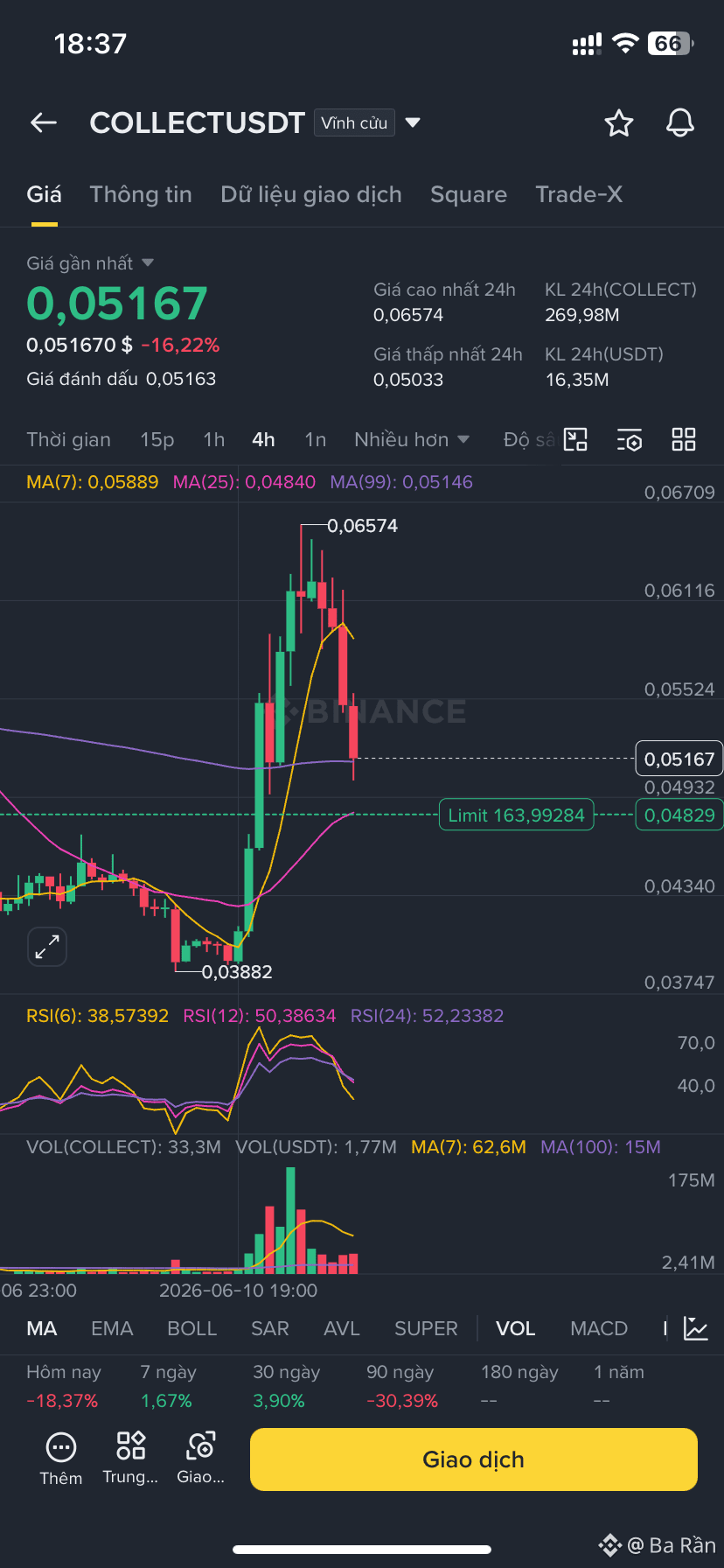724x1568 pixels.
Task: Open the Trade-X tab
Action: 579,194
